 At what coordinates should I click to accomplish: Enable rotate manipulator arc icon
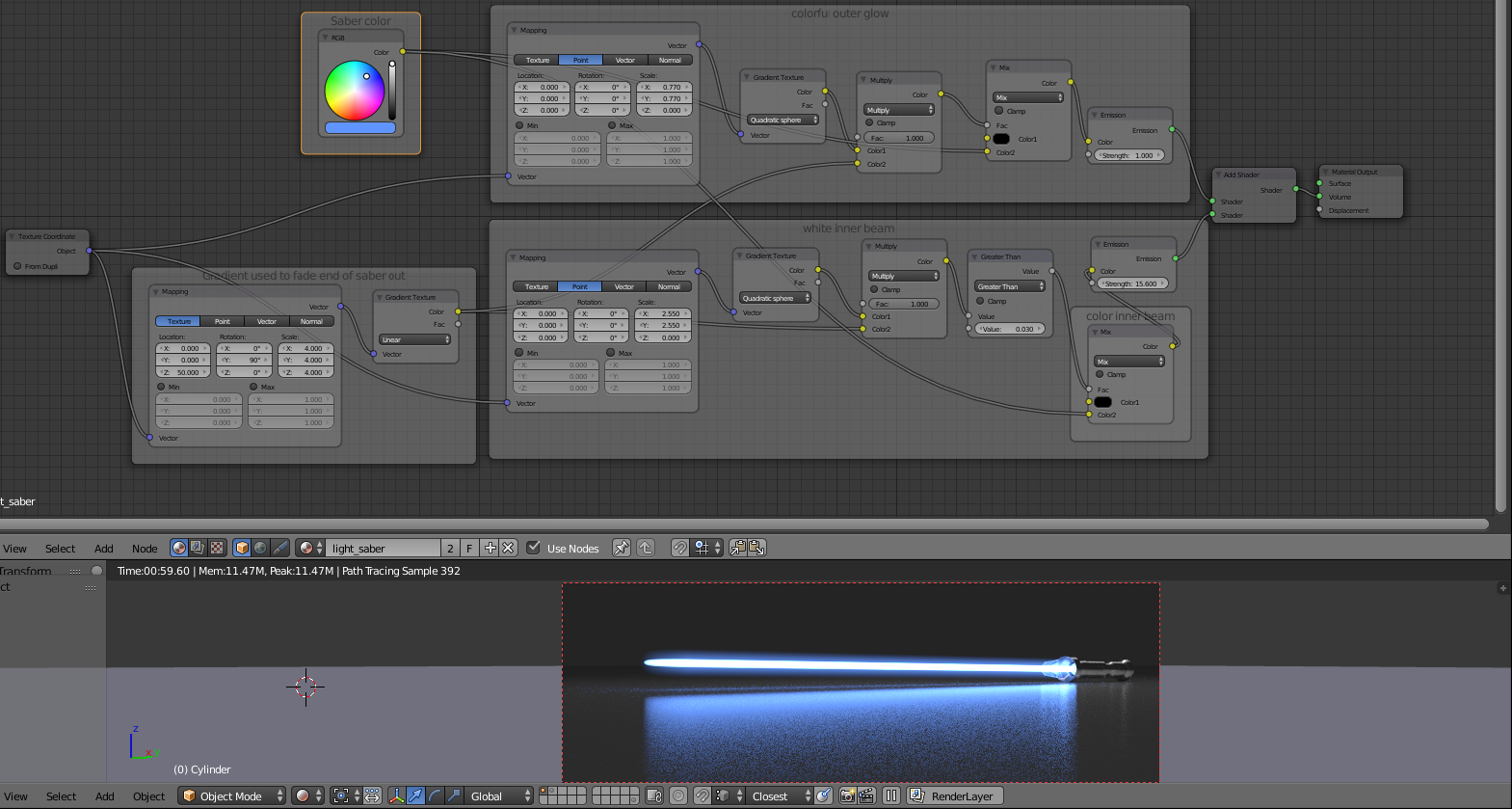click(435, 796)
